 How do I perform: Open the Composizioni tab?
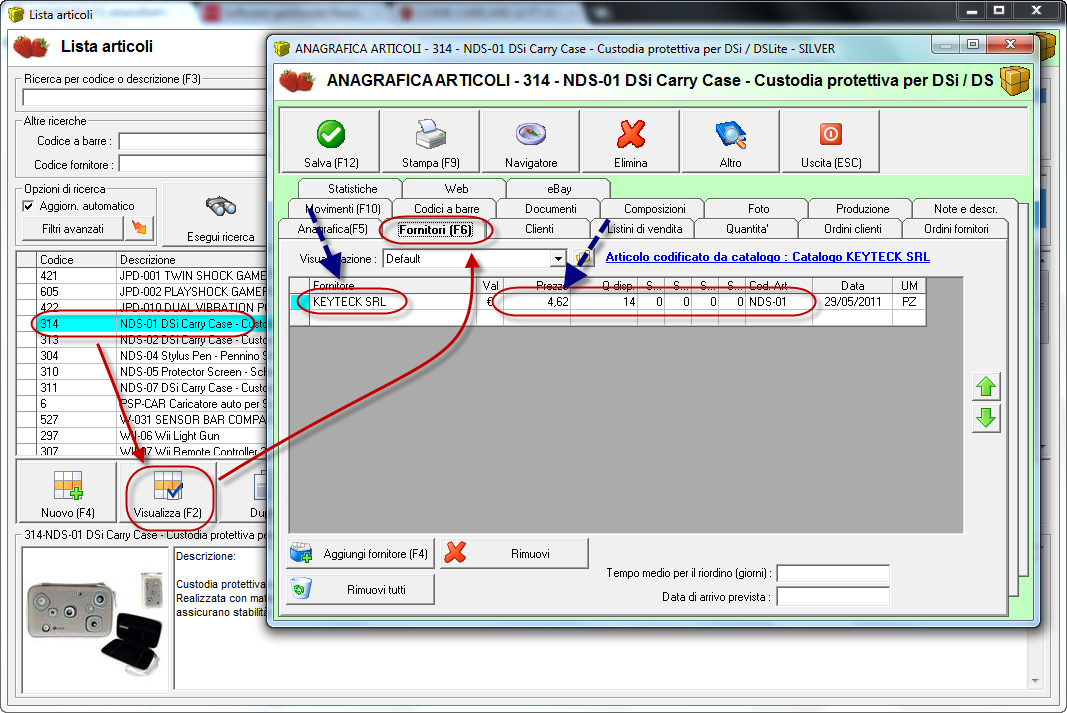point(655,208)
